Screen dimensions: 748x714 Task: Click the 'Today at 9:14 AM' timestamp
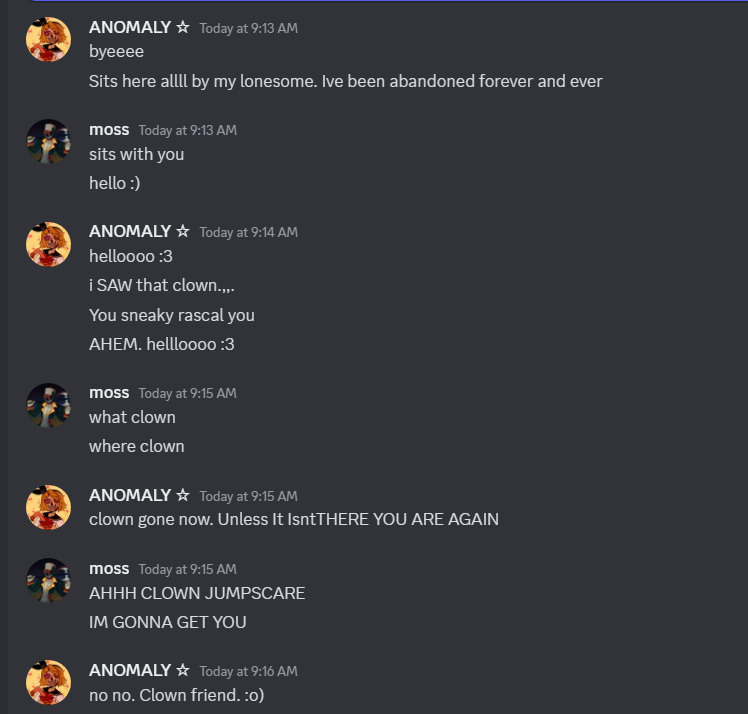pyautogui.click(x=249, y=232)
